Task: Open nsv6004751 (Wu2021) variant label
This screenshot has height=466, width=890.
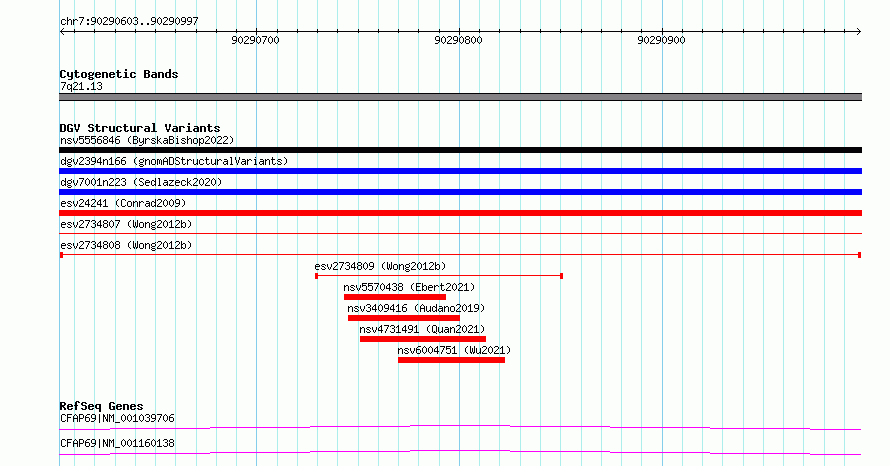Action: (x=454, y=350)
